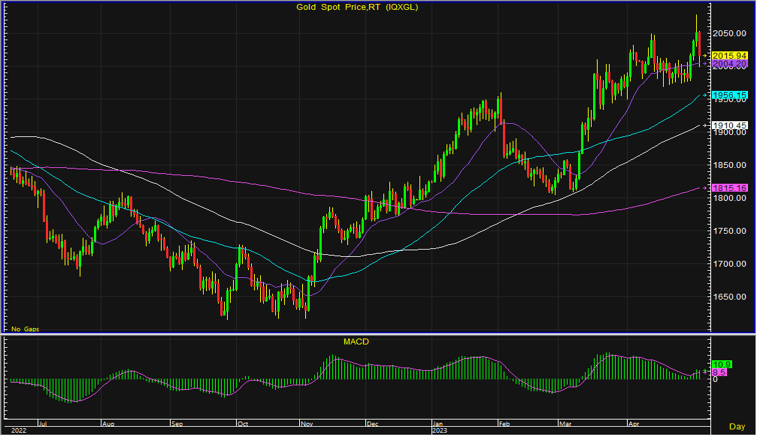Screen dimensions: 757x436
Task: Click the cyan 1956.15 moving average tag
Action: pyautogui.click(x=727, y=95)
